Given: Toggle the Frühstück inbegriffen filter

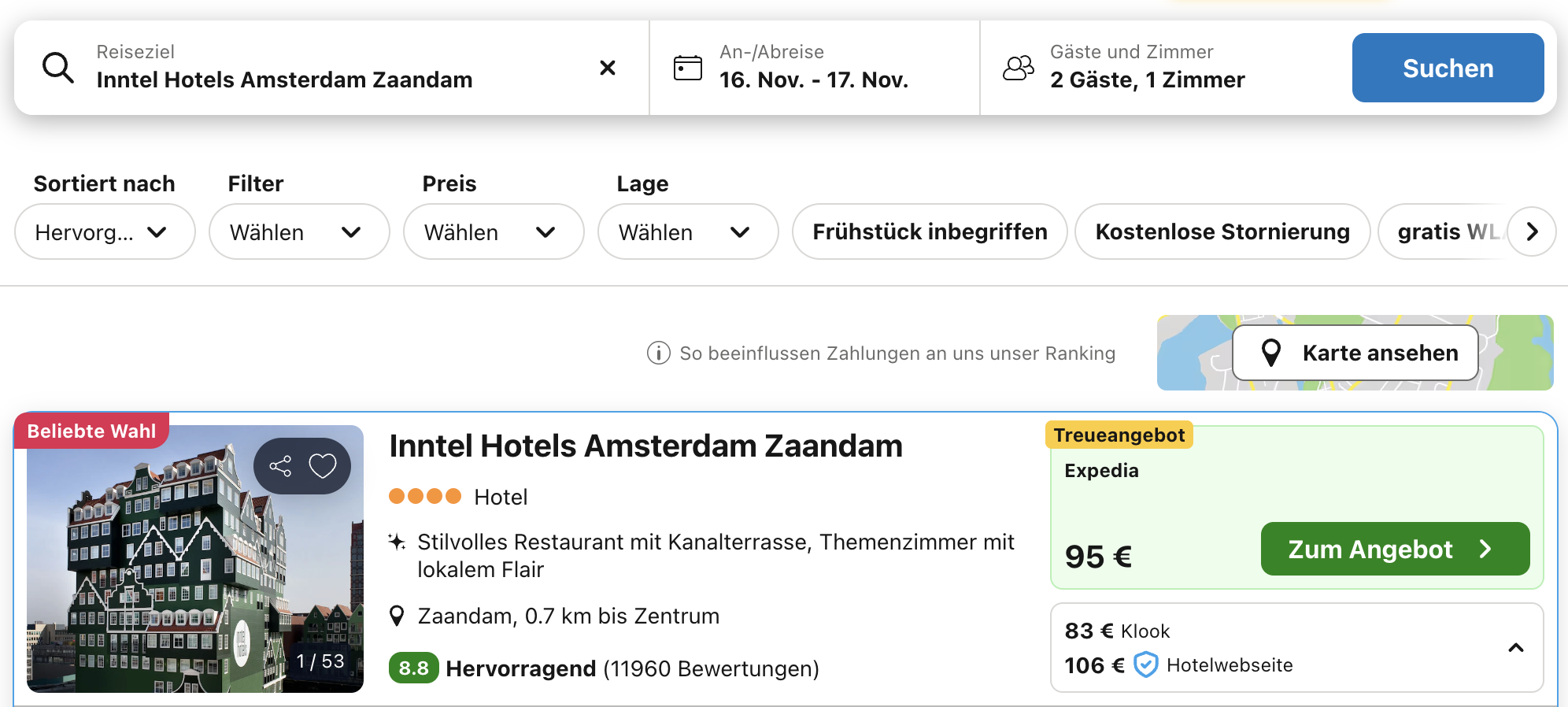Looking at the screenshot, I should 929,232.
